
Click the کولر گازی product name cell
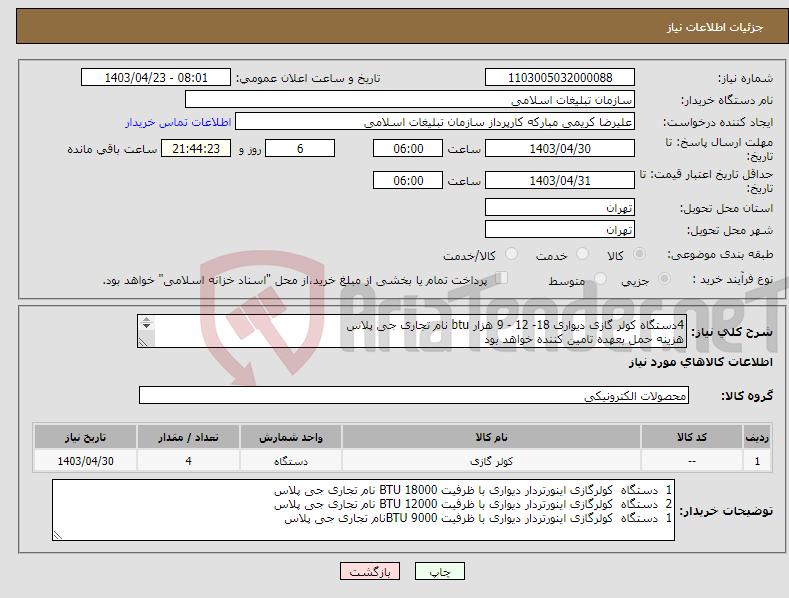pyautogui.click(x=491, y=461)
